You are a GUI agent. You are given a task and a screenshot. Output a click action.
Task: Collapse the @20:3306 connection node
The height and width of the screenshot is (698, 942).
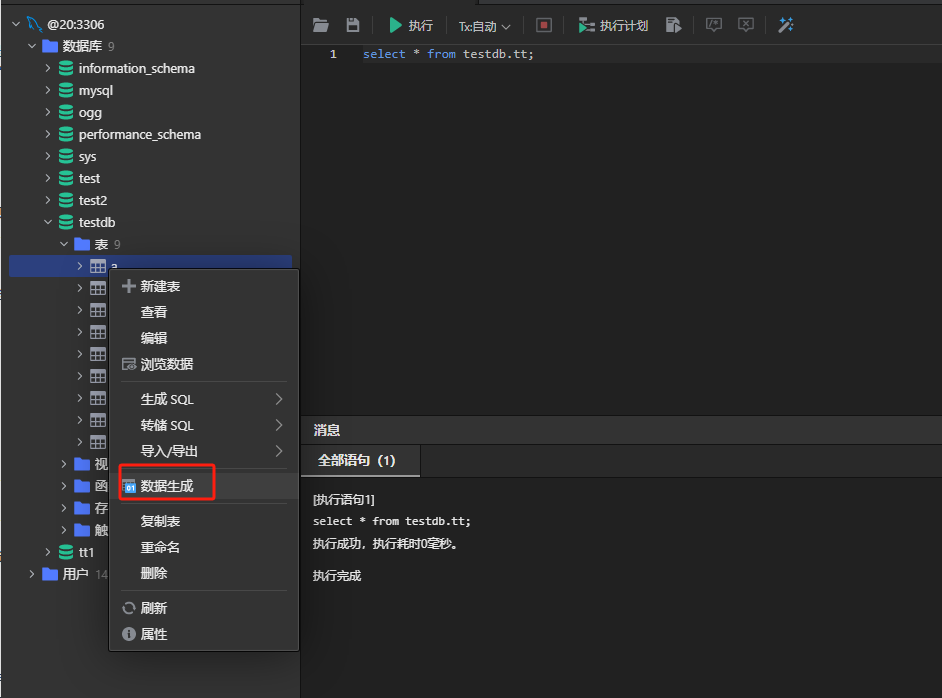coord(16,24)
